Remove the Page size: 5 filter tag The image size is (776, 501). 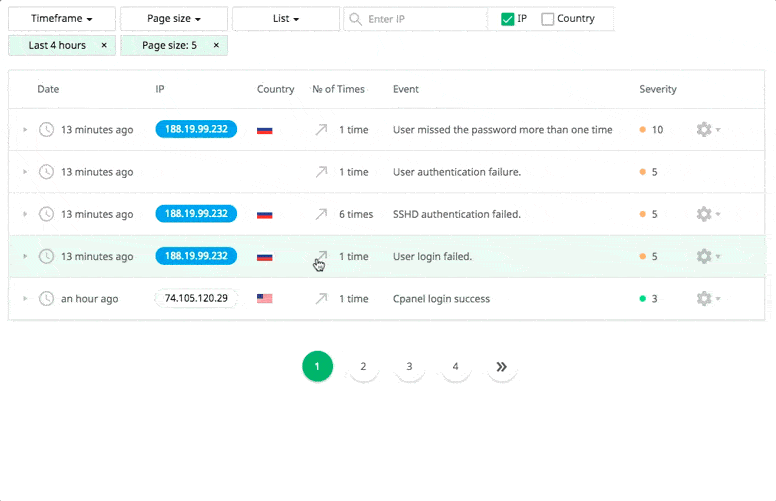216,46
